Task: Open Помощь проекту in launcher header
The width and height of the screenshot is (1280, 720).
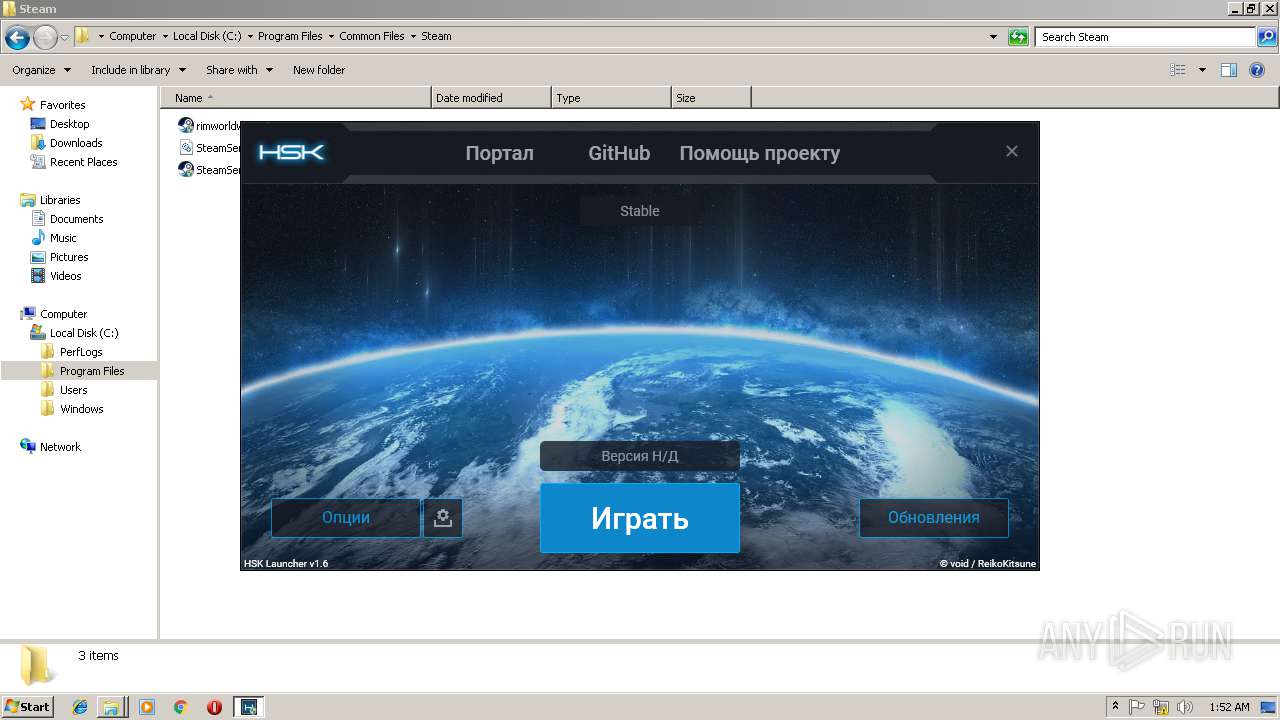Action: (759, 153)
